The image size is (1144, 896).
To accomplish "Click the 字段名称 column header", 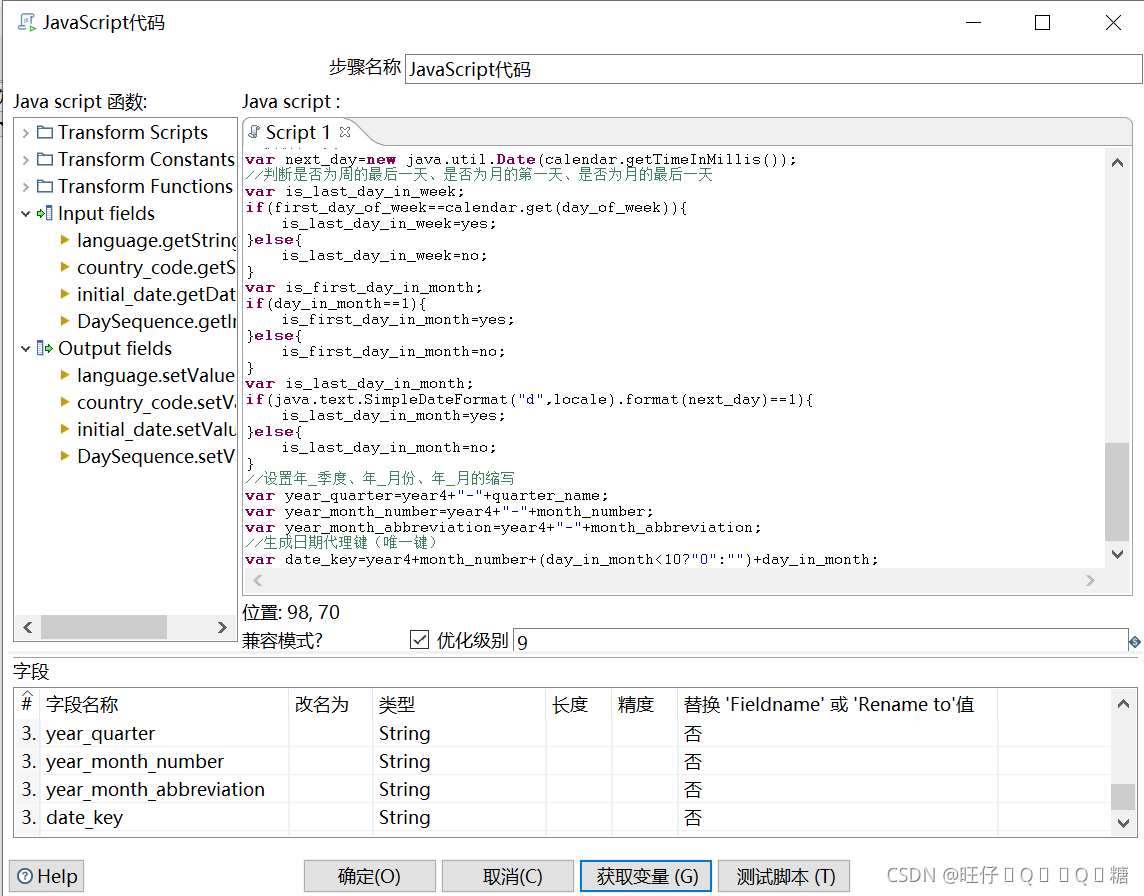I will 165,704.
